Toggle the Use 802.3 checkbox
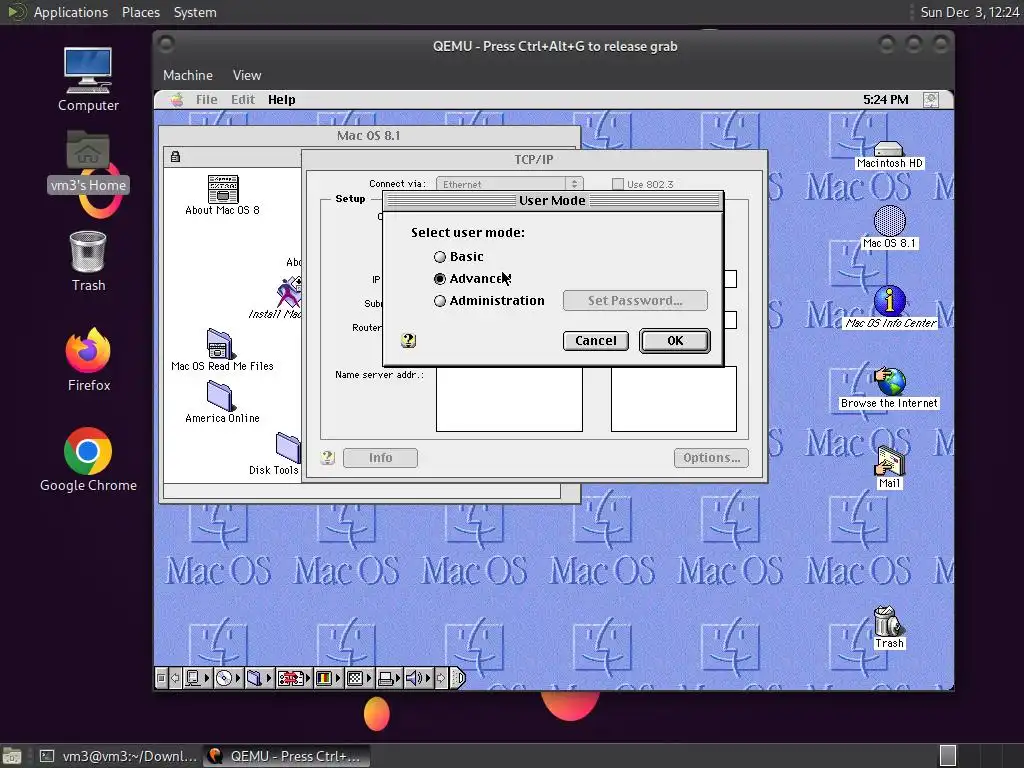This screenshot has height=768, width=1024. (618, 184)
